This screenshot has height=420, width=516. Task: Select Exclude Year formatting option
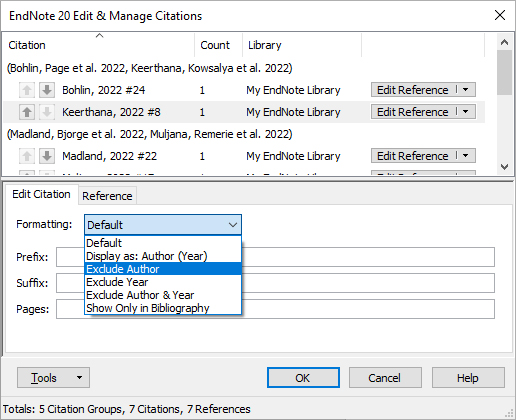163,282
